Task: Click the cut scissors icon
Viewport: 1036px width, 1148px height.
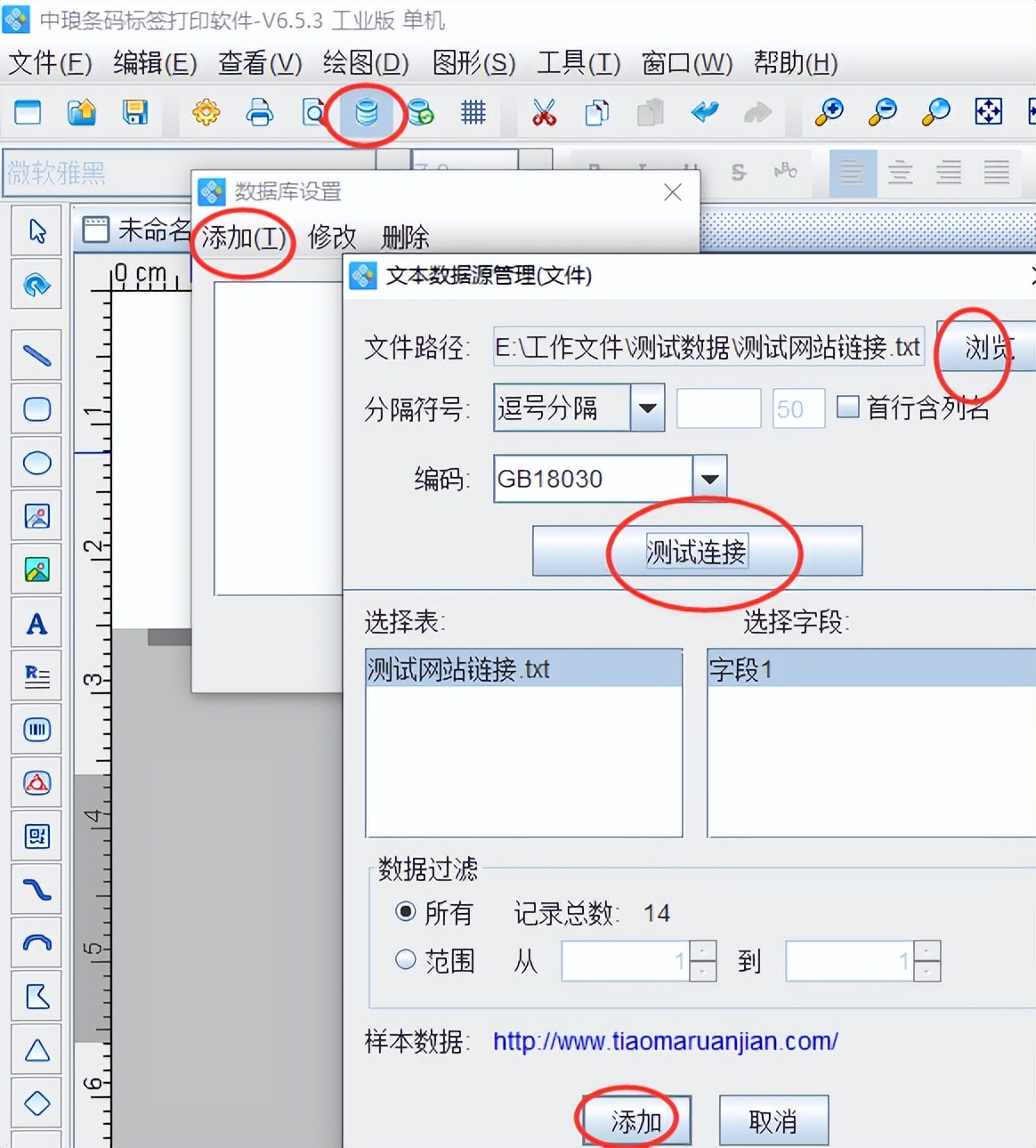Action: pyautogui.click(x=544, y=113)
